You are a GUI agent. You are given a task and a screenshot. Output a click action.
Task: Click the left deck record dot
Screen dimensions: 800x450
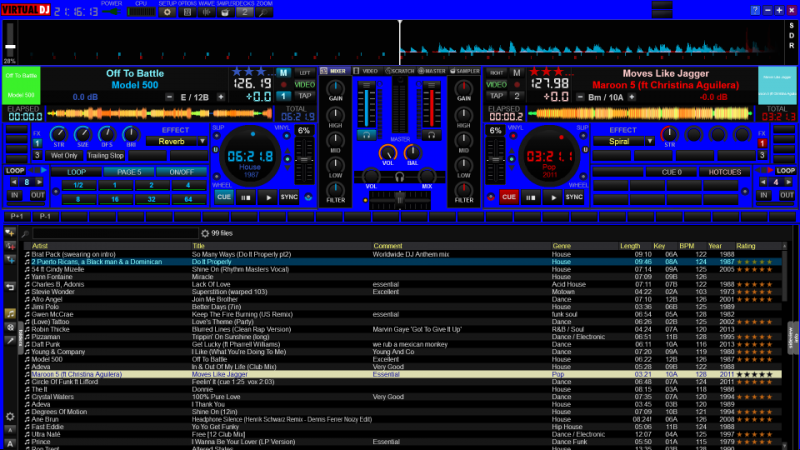(284, 85)
